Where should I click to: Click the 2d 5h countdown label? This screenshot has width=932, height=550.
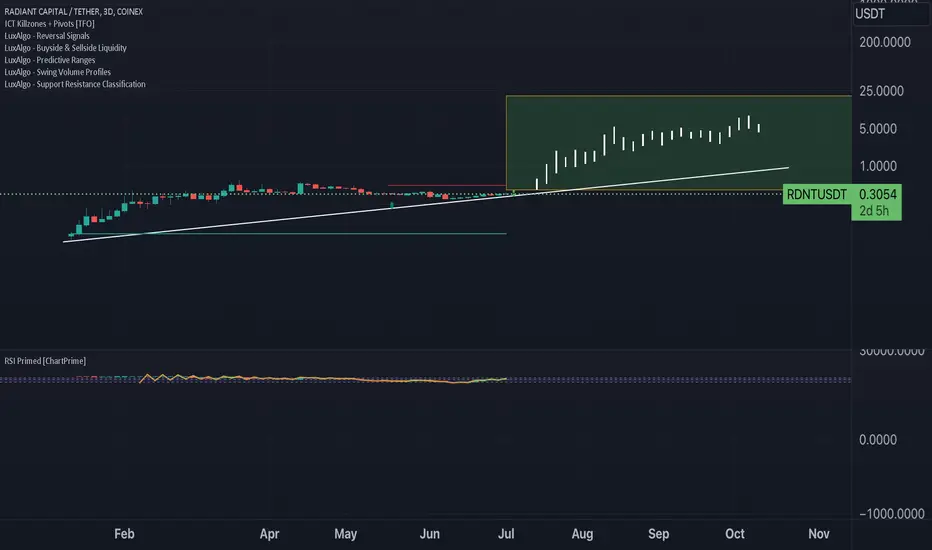(874, 211)
